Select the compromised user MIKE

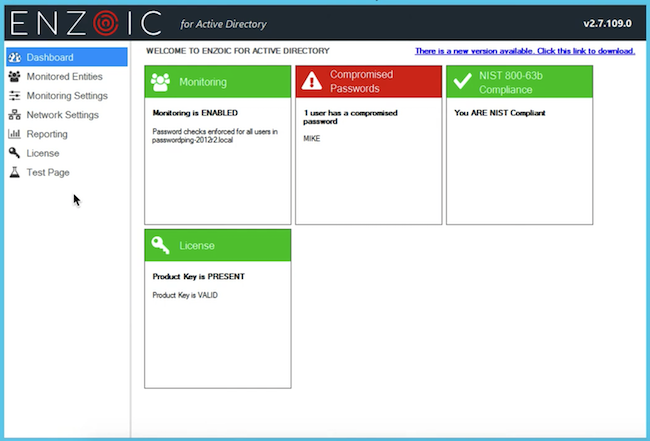click(x=313, y=139)
